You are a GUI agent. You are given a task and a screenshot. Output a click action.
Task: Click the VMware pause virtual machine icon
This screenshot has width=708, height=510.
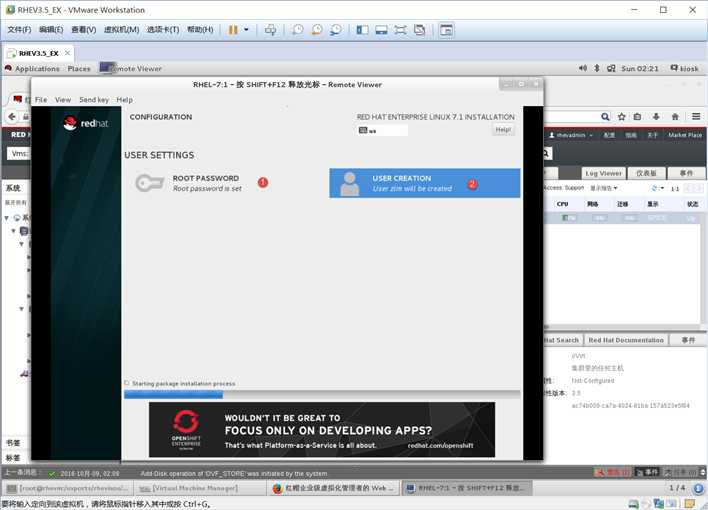click(233, 30)
